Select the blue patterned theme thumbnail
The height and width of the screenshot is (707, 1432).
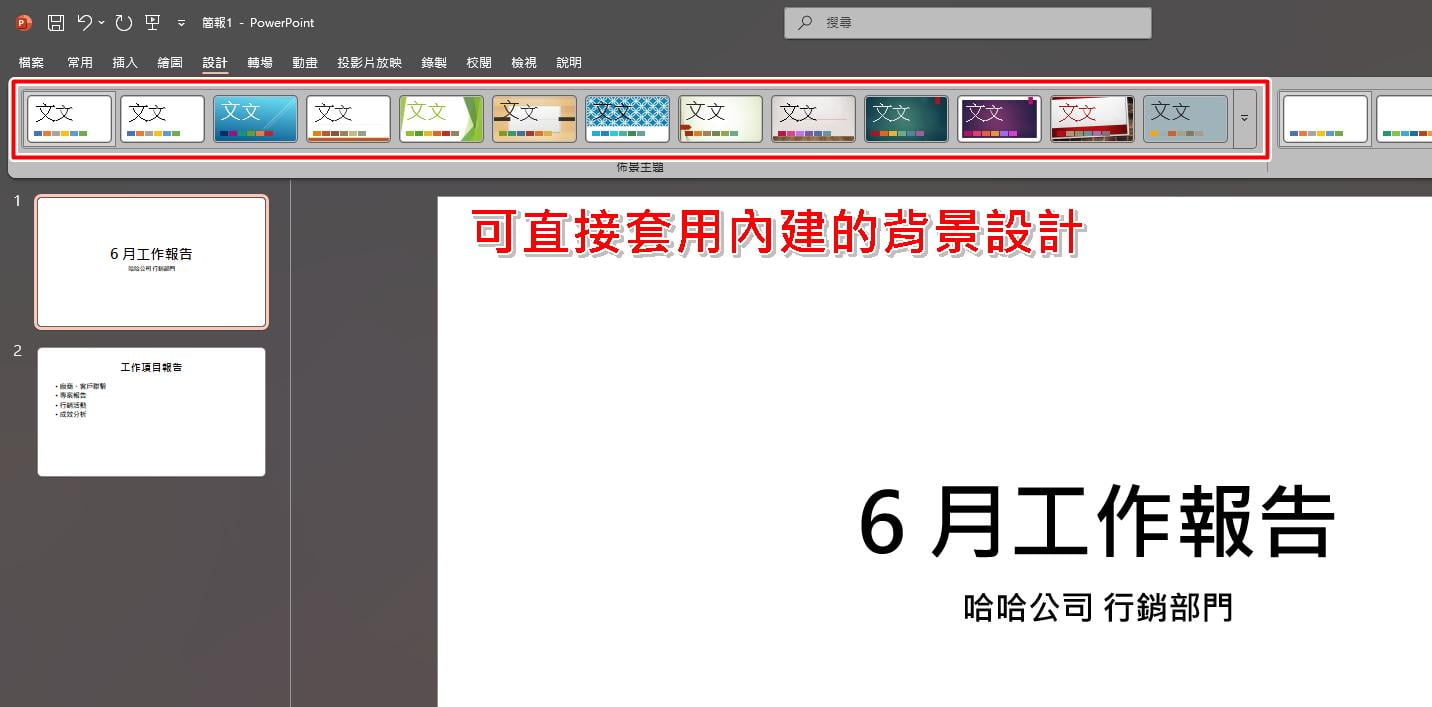[x=627, y=119]
